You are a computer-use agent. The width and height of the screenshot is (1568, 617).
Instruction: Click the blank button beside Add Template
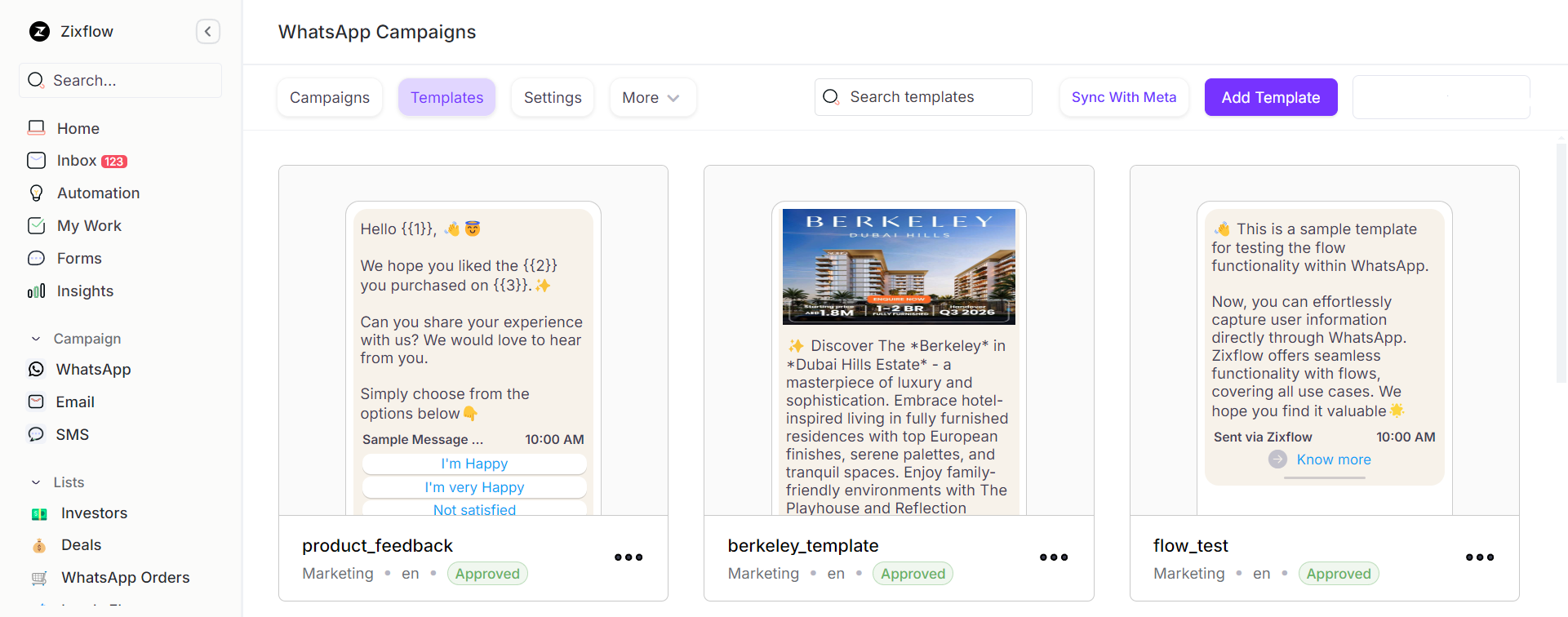pyautogui.click(x=1441, y=97)
